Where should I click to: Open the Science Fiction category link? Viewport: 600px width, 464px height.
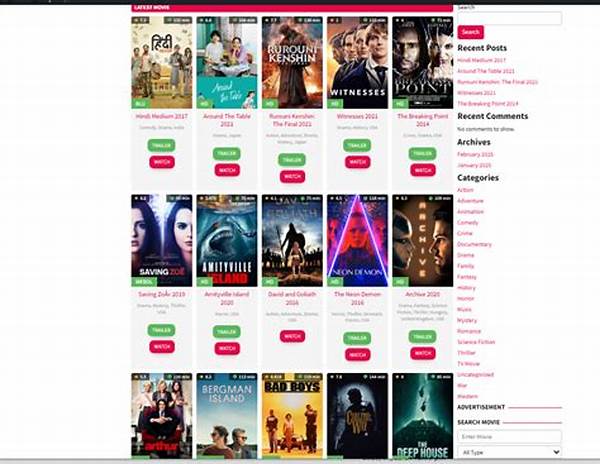[x=476, y=342]
